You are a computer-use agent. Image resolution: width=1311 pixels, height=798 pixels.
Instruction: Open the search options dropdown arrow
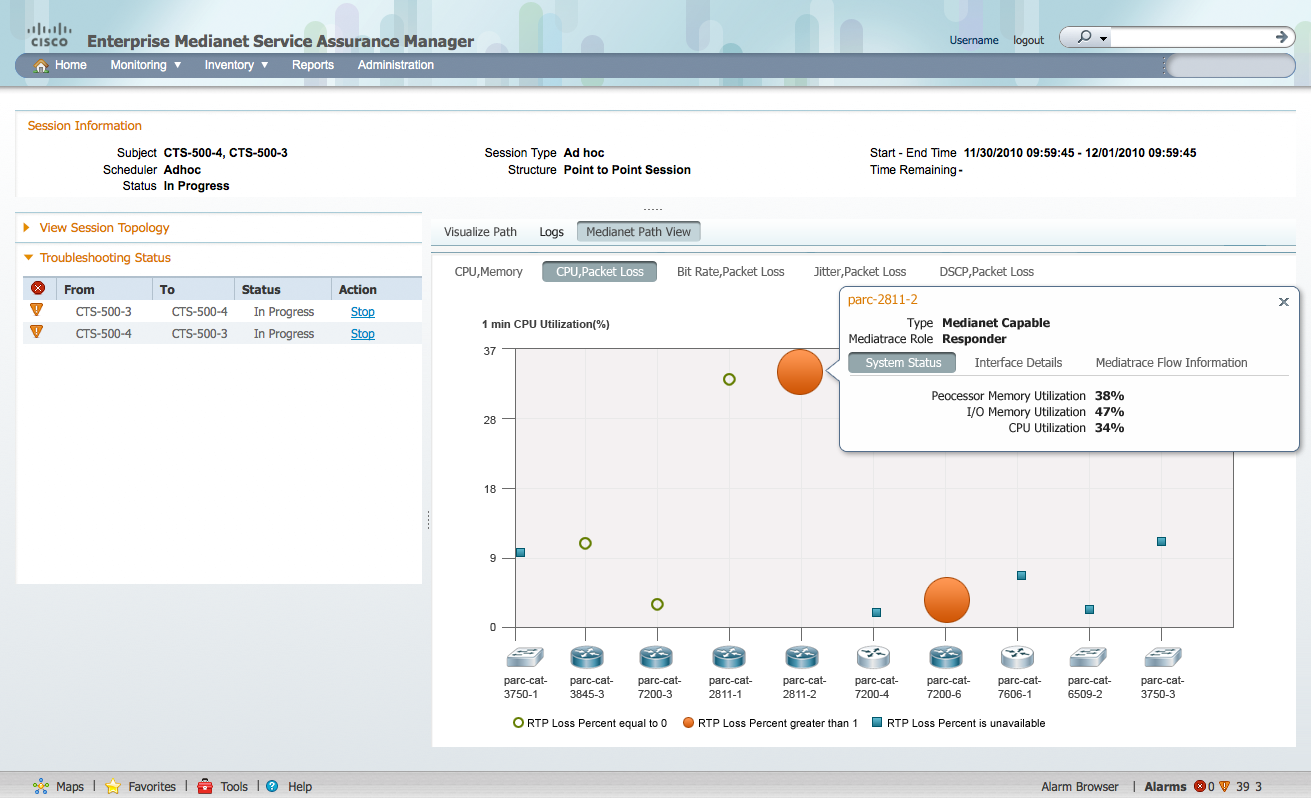coord(1103,39)
